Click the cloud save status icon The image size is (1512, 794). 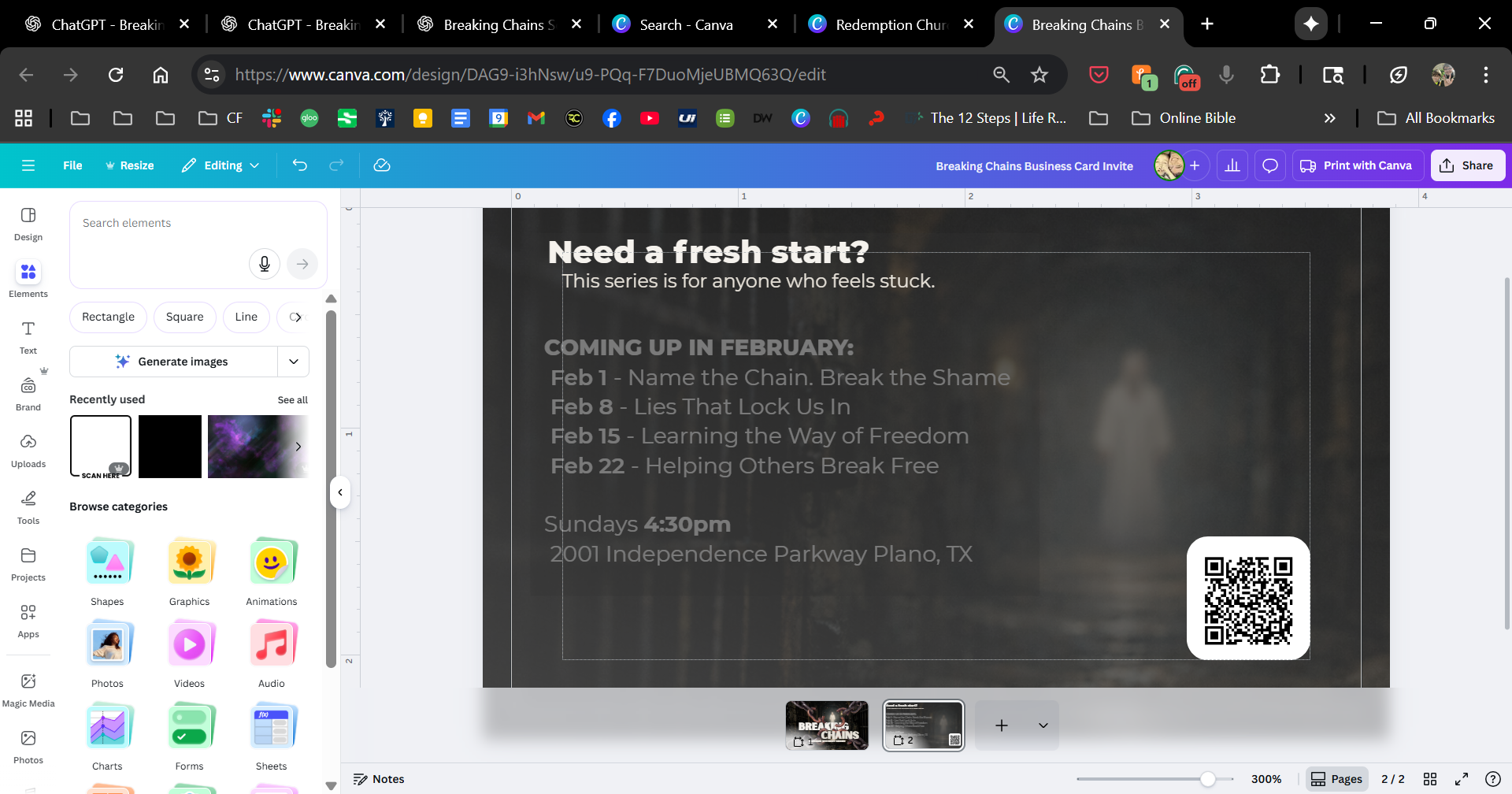[x=382, y=165]
